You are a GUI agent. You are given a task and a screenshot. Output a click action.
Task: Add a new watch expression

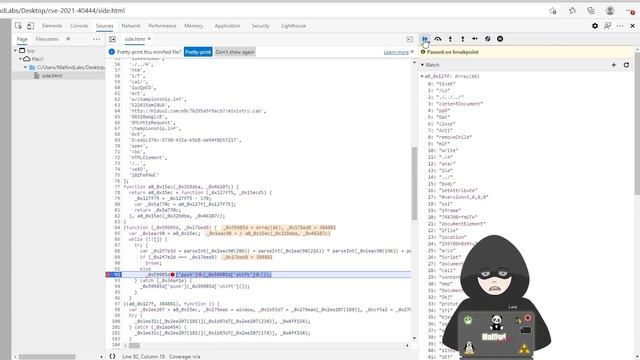pos(613,65)
